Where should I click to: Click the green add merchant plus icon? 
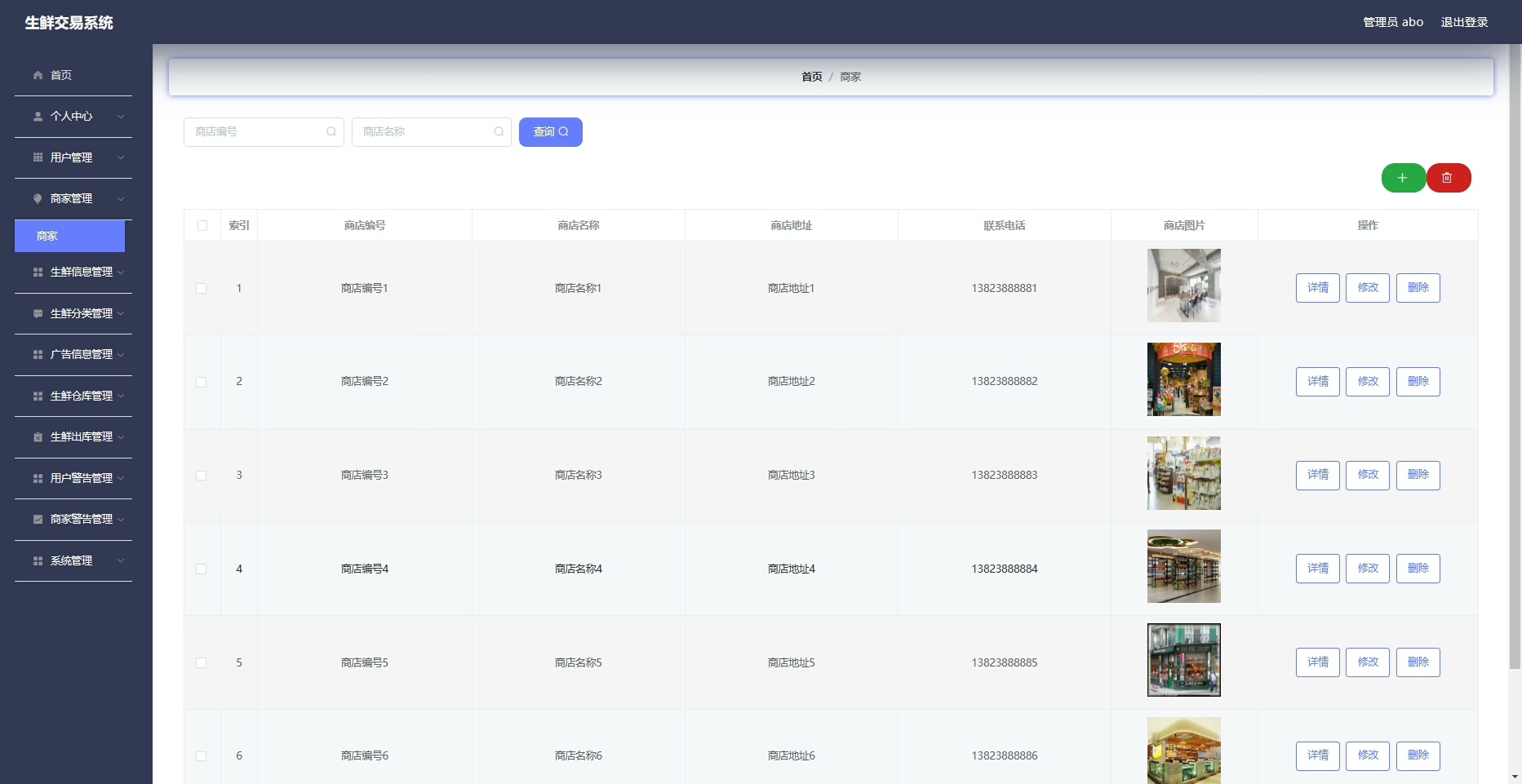pyautogui.click(x=1402, y=178)
